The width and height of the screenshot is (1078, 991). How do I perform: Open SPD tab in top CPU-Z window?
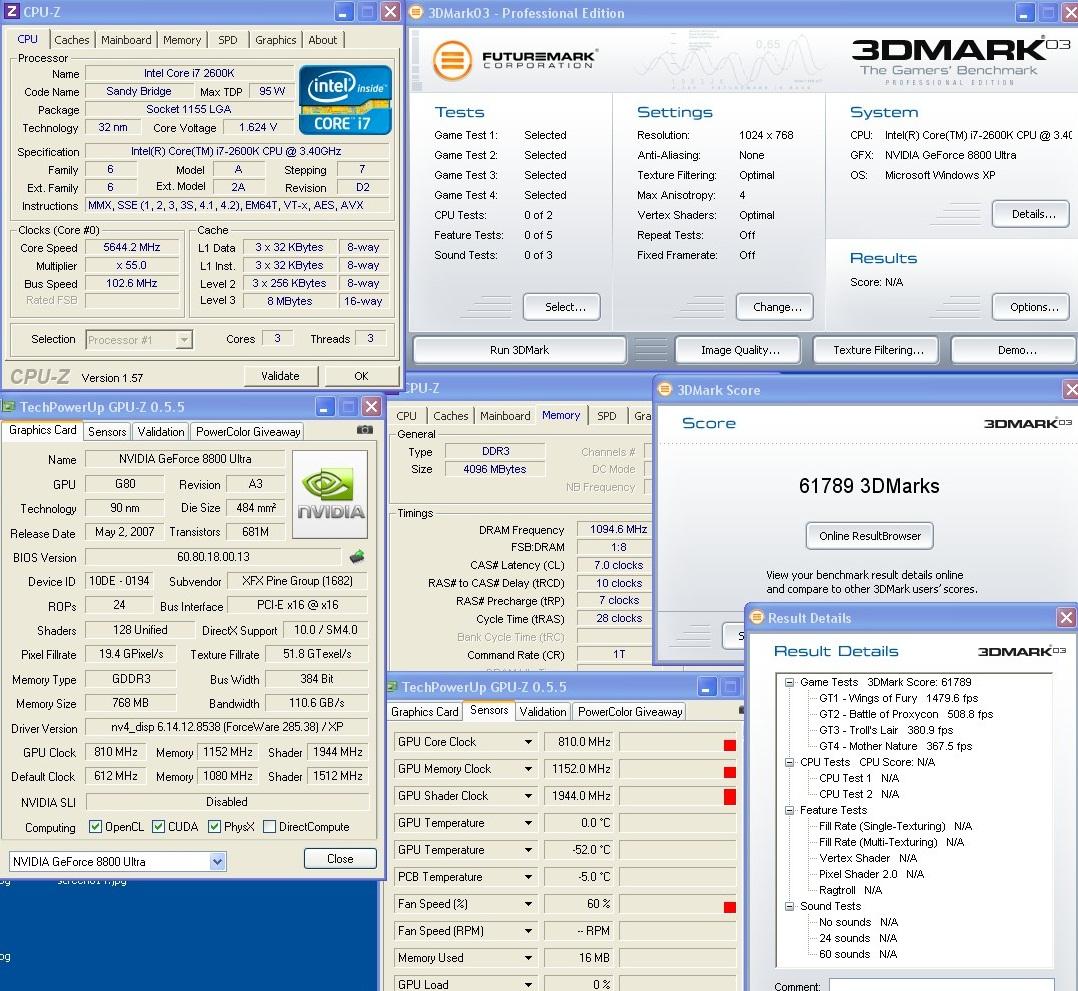click(x=228, y=40)
